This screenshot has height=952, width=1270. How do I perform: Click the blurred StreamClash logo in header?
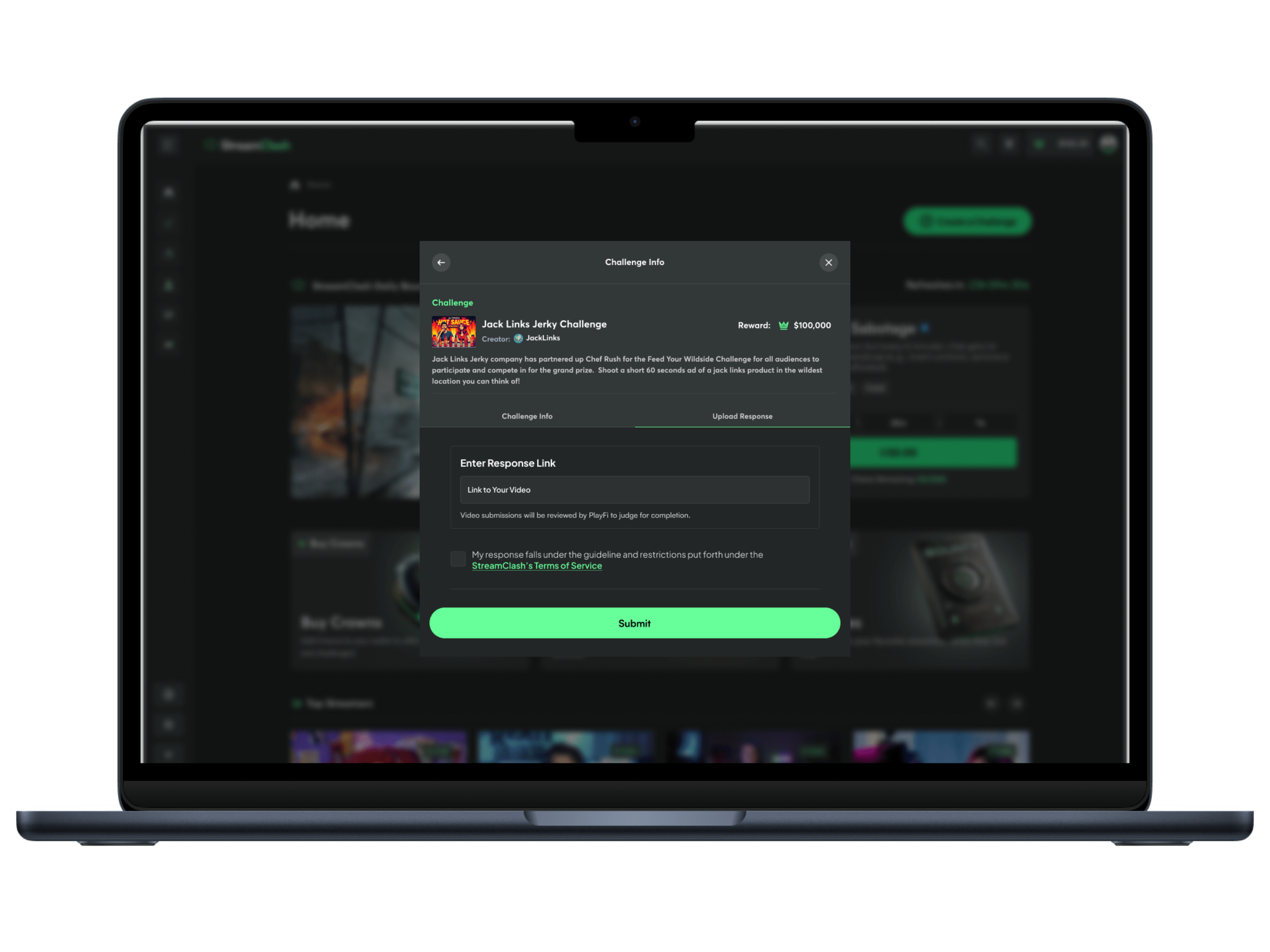tap(248, 146)
